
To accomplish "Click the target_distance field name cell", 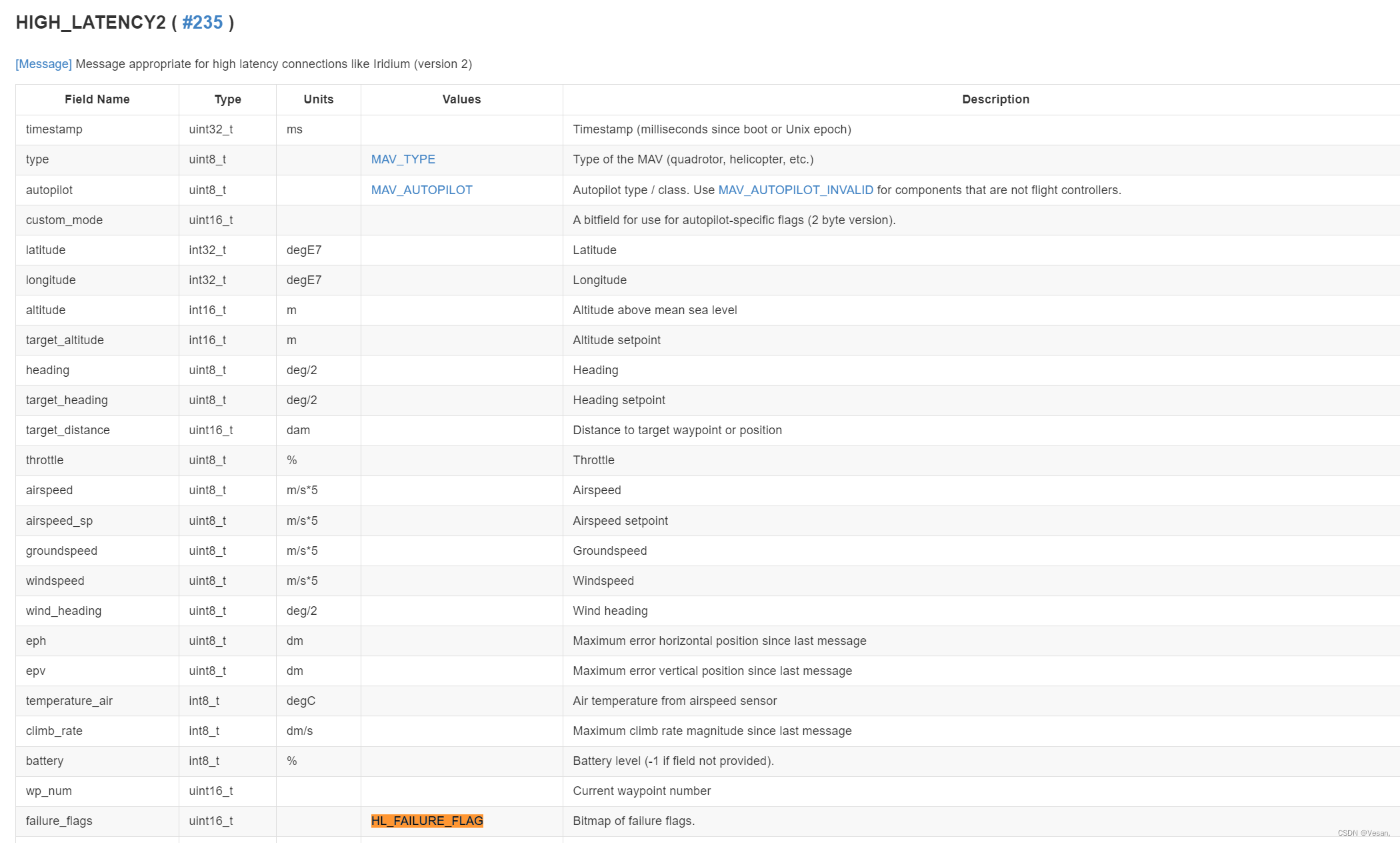I will 67,430.
